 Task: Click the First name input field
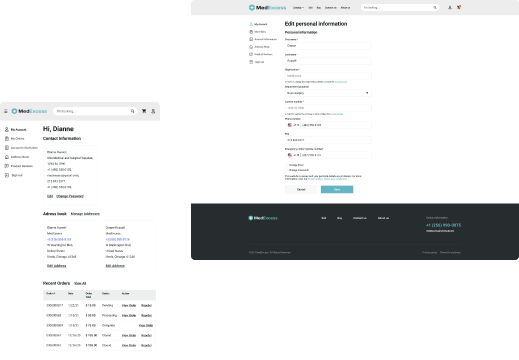[x=328, y=46]
